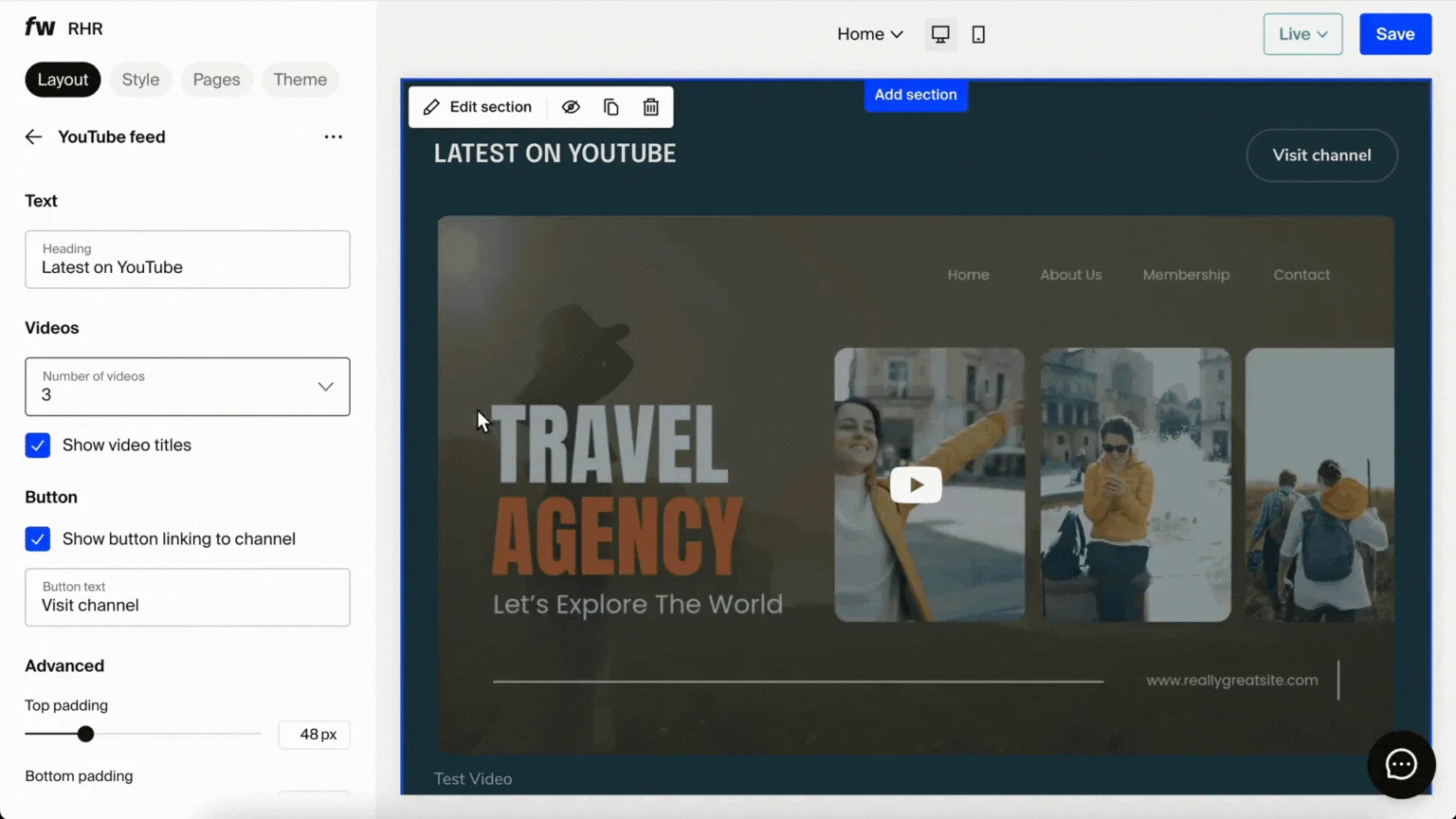Click the Heading text field
This screenshot has height=819, width=1456.
188,260
